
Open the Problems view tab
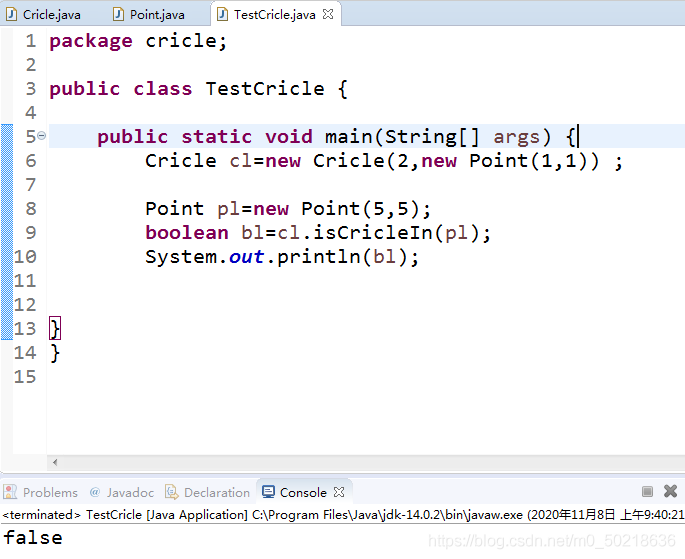[41, 492]
